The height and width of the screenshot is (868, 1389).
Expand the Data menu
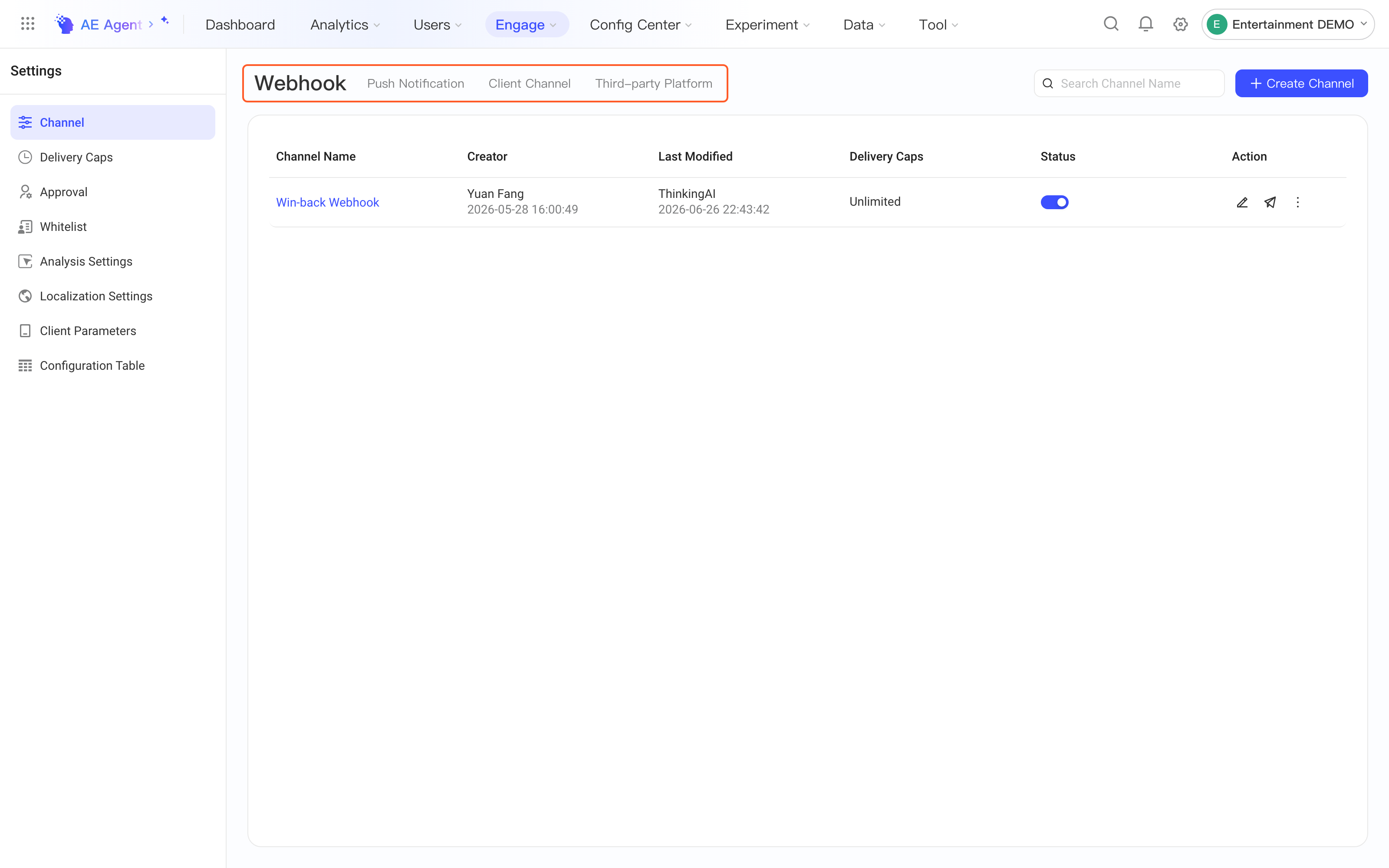[864, 25]
